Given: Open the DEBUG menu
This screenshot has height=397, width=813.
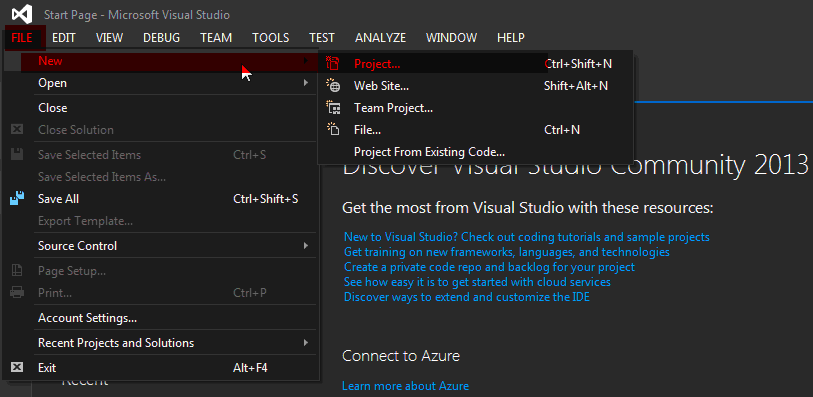Looking at the screenshot, I should [162, 38].
